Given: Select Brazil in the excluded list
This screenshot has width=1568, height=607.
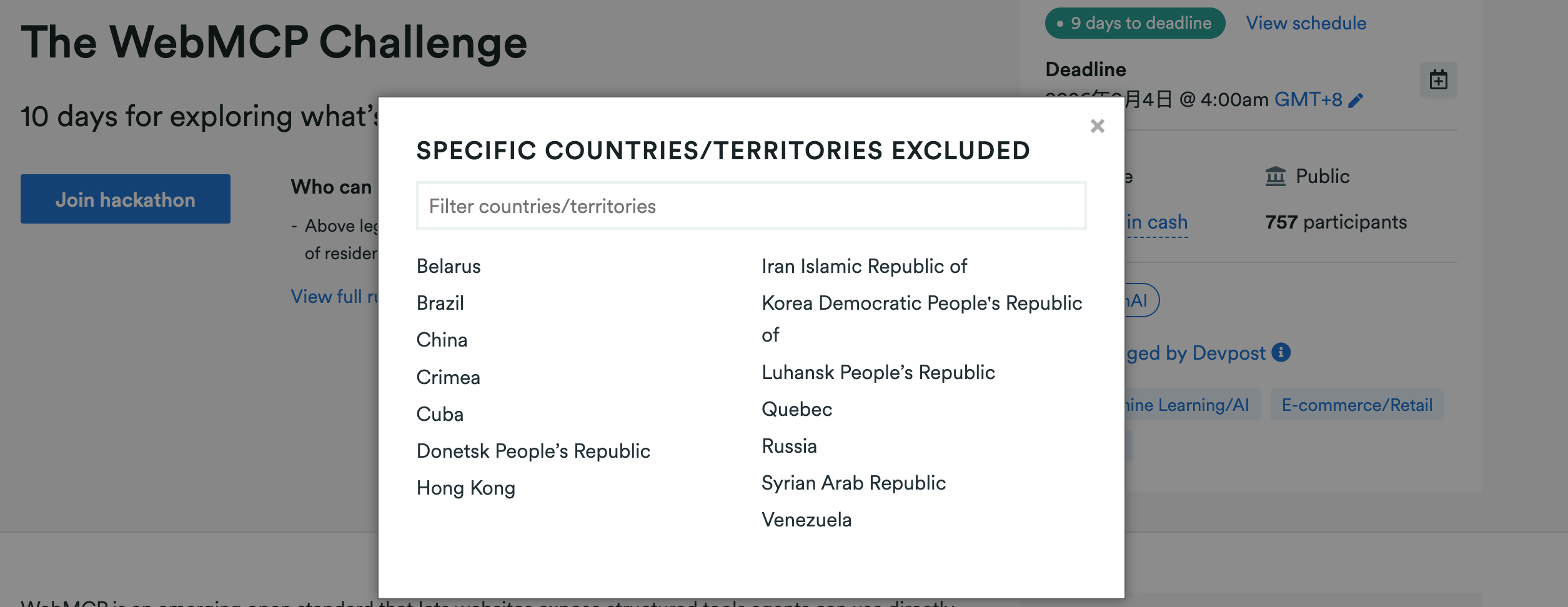Looking at the screenshot, I should [440, 303].
